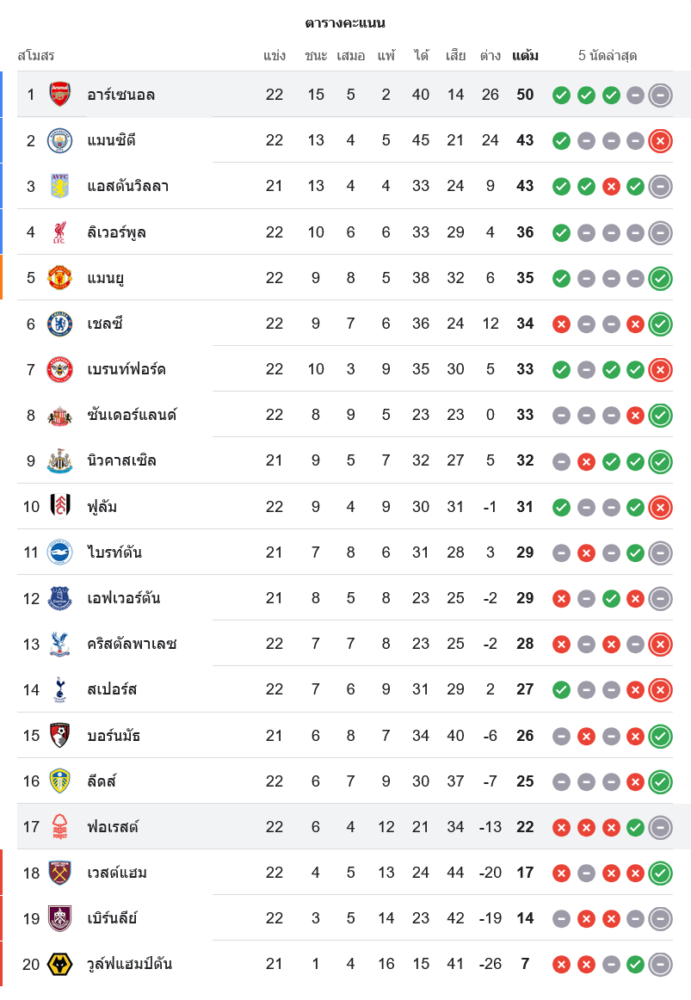Viewport: 691px width, 1000px height.
Task: Click the Aston Villa crest icon
Action: coord(60,186)
